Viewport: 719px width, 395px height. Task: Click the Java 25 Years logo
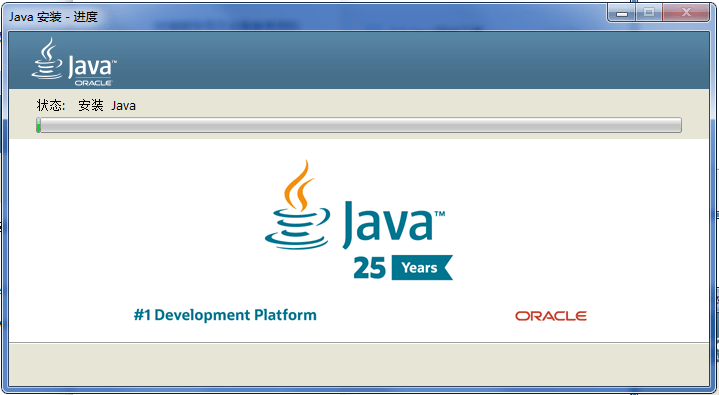[359, 220]
